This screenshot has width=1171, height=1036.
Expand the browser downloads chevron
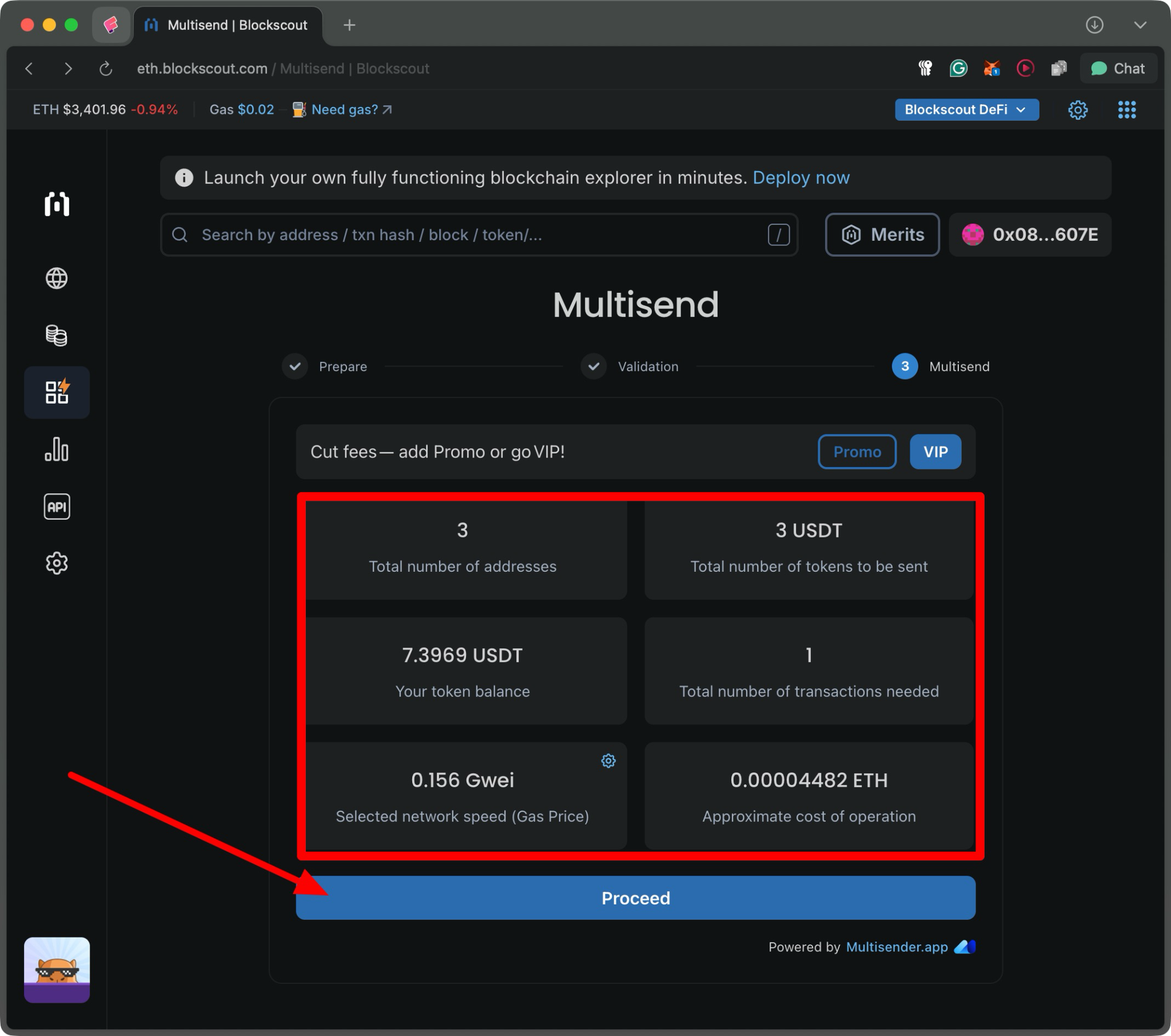pos(1138,25)
